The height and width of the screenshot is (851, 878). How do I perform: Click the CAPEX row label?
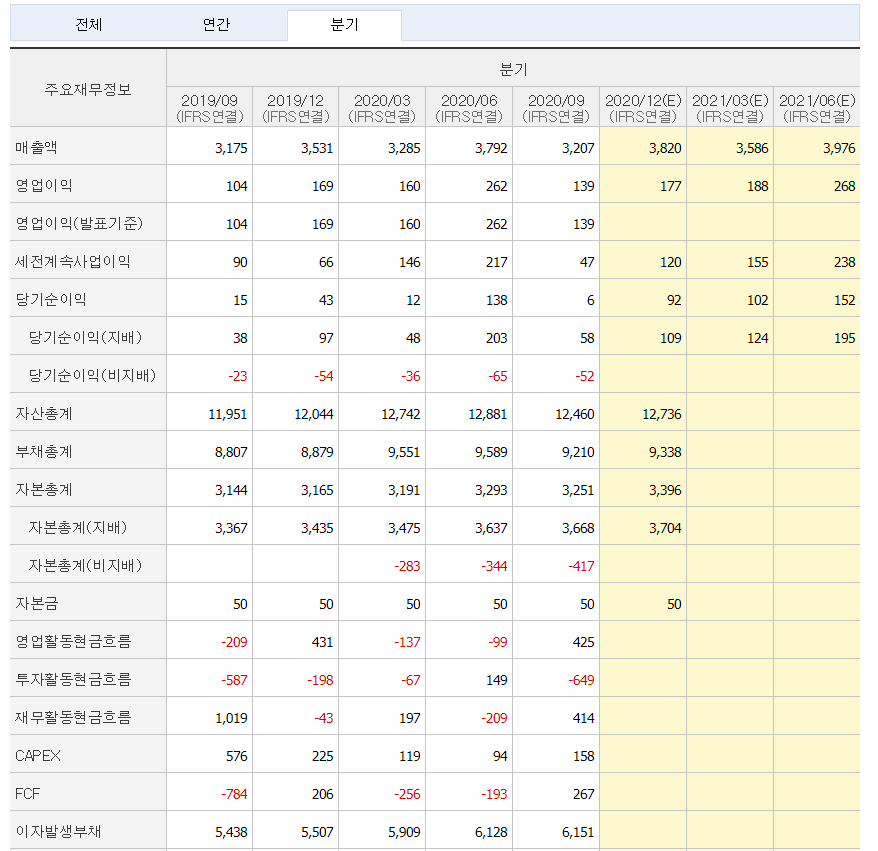[38, 756]
